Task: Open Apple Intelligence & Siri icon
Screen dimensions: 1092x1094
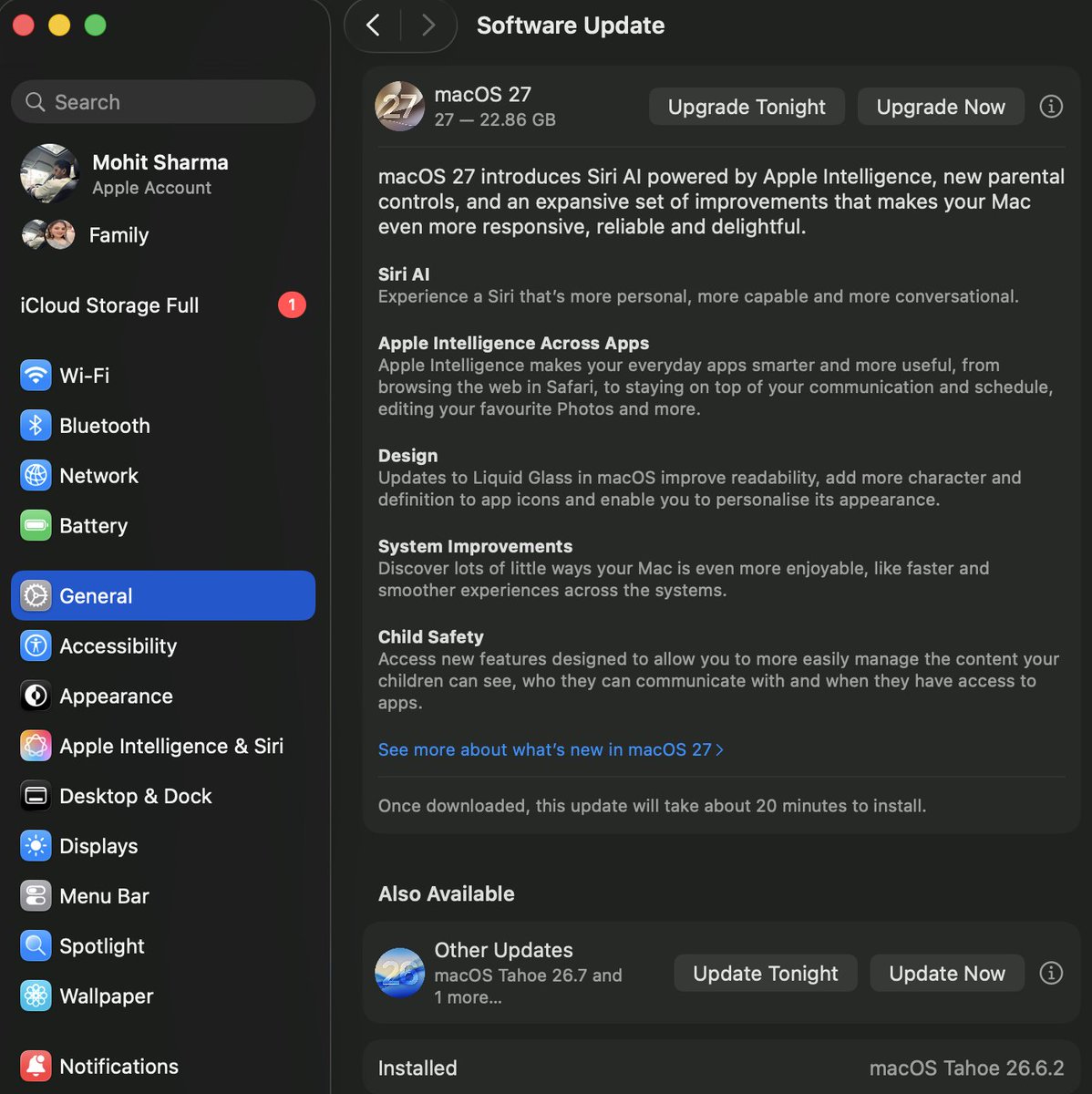Action: tap(36, 746)
